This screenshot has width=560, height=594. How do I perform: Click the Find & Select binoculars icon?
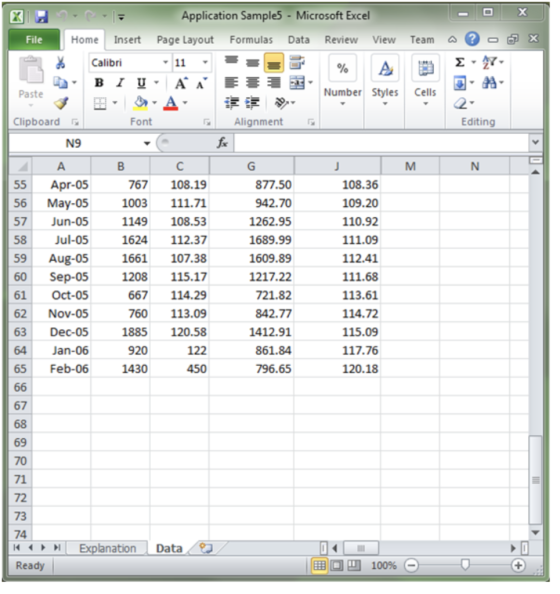[489, 82]
